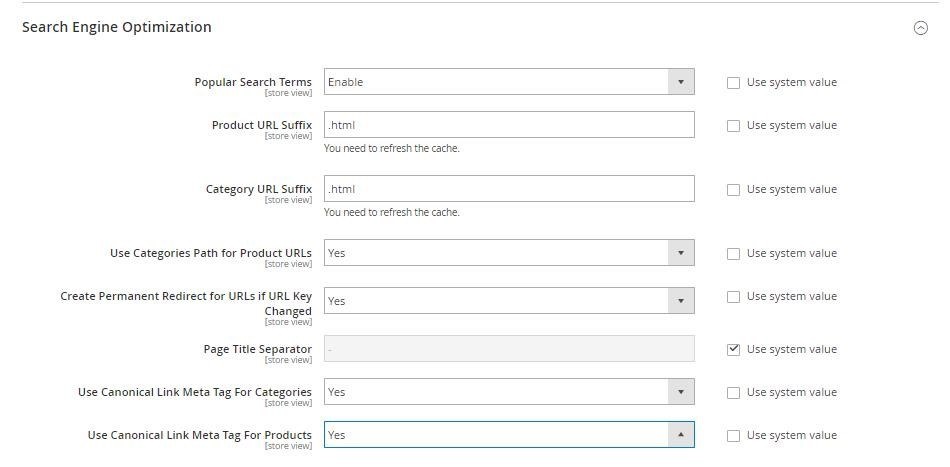Click the Category URL Suffix input field

tap(509, 189)
